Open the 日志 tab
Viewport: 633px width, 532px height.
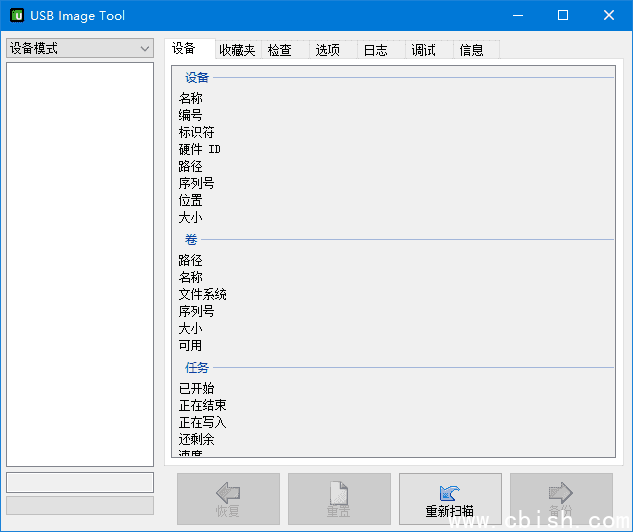pos(381,50)
